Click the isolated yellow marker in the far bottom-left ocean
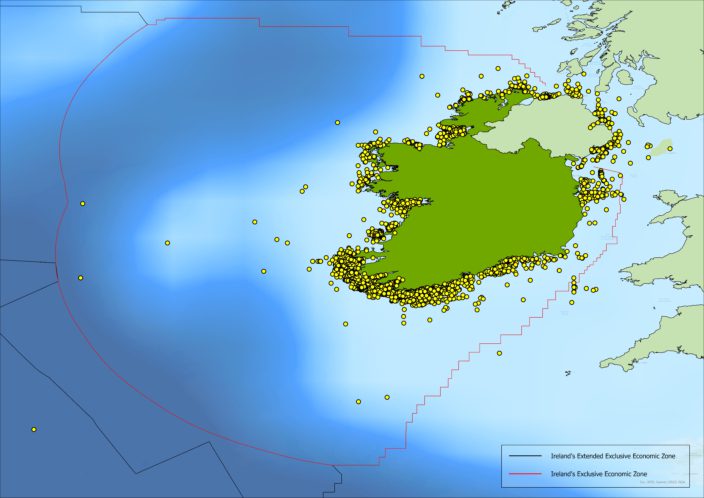 click(33, 430)
